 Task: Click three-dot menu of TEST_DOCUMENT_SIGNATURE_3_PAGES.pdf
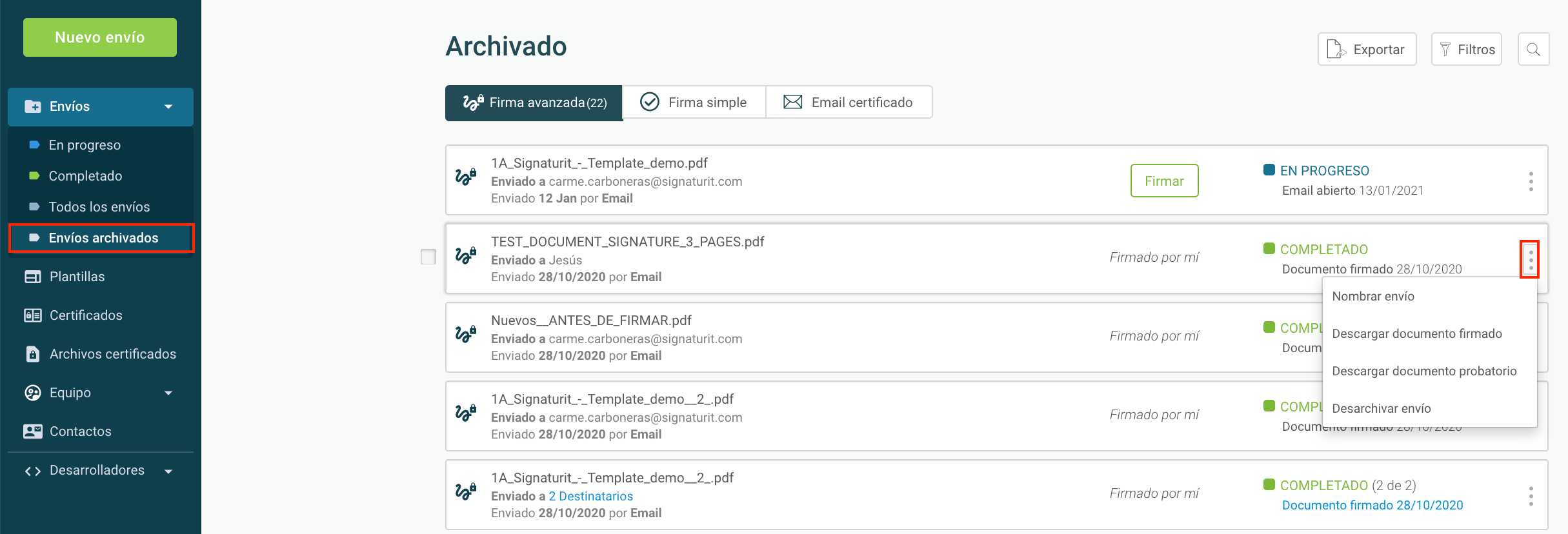[x=1531, y=260]
